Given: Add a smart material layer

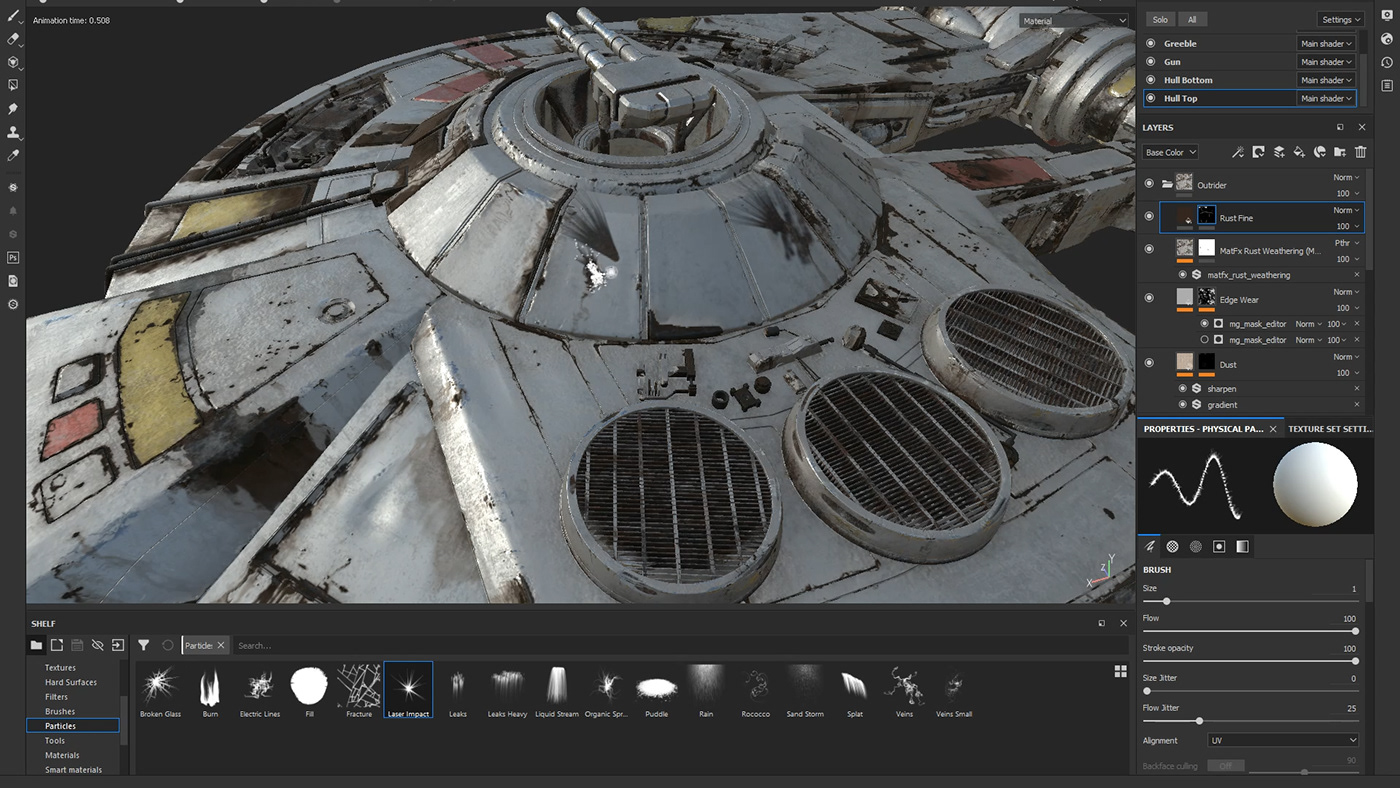Looking at the screenshot, I should point(1320,152).
